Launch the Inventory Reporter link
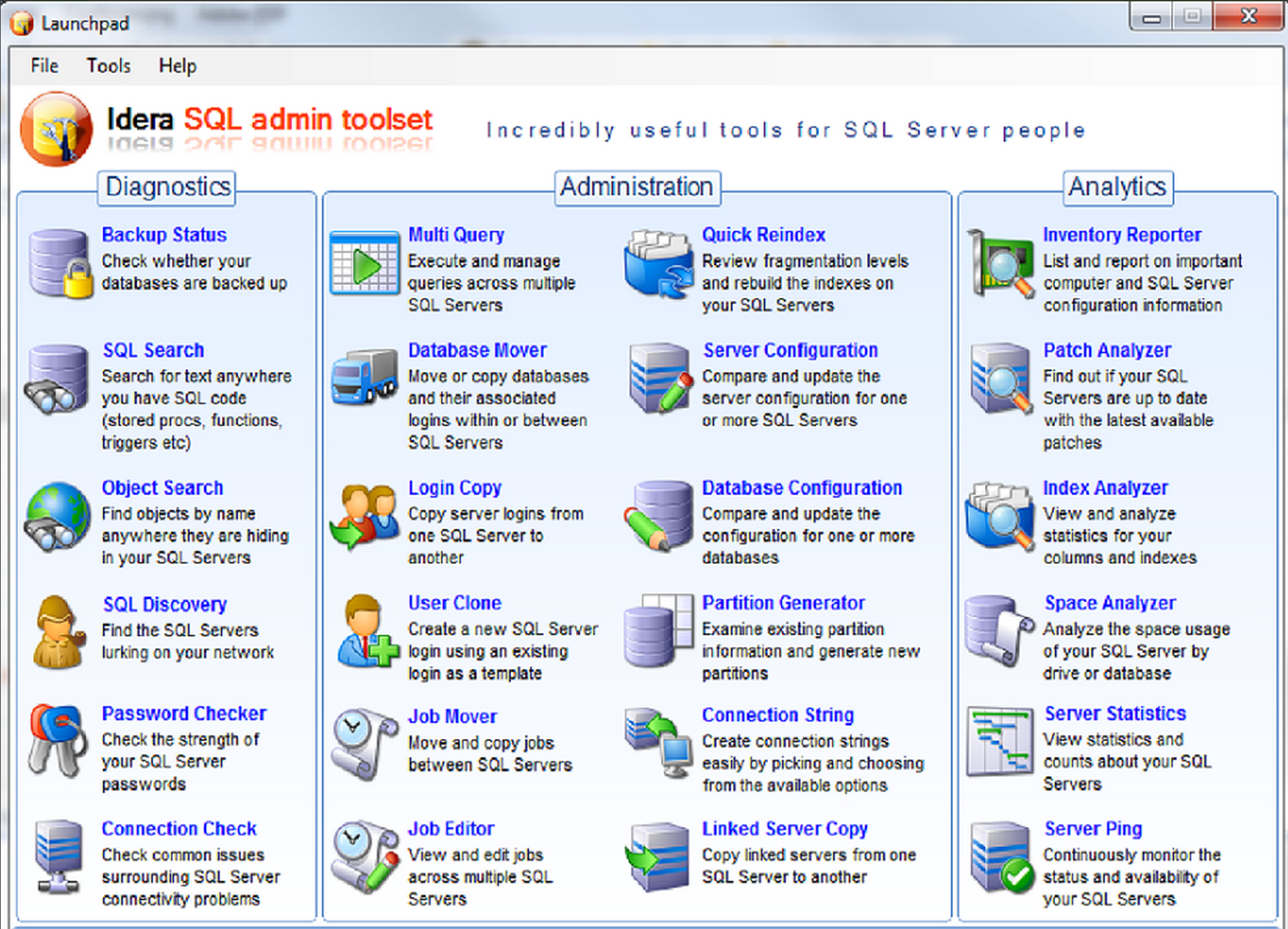 coord(1122,235)
